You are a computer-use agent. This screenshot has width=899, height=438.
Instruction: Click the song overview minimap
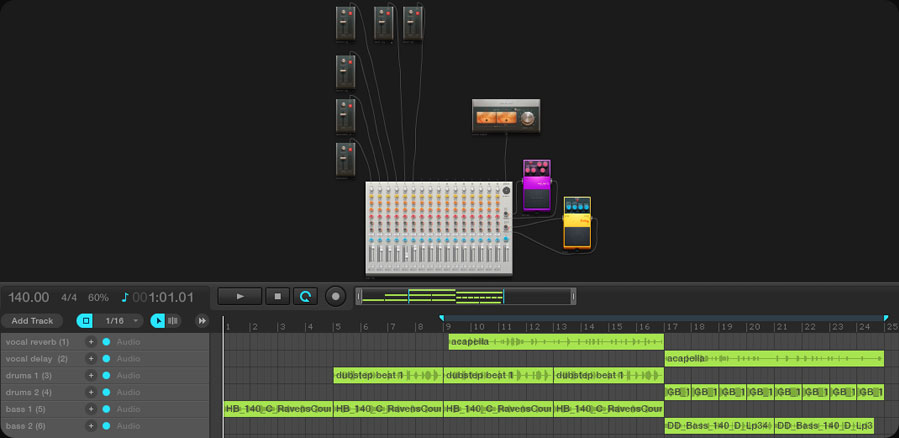point(466,296)
